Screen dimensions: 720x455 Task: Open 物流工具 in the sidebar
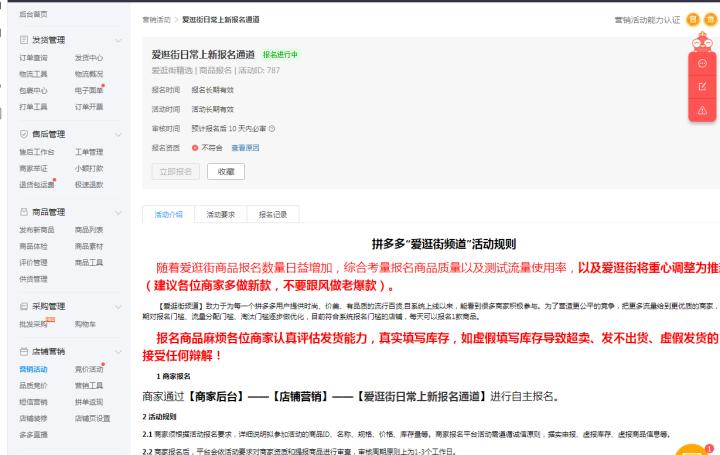click(x=33, y=74)
